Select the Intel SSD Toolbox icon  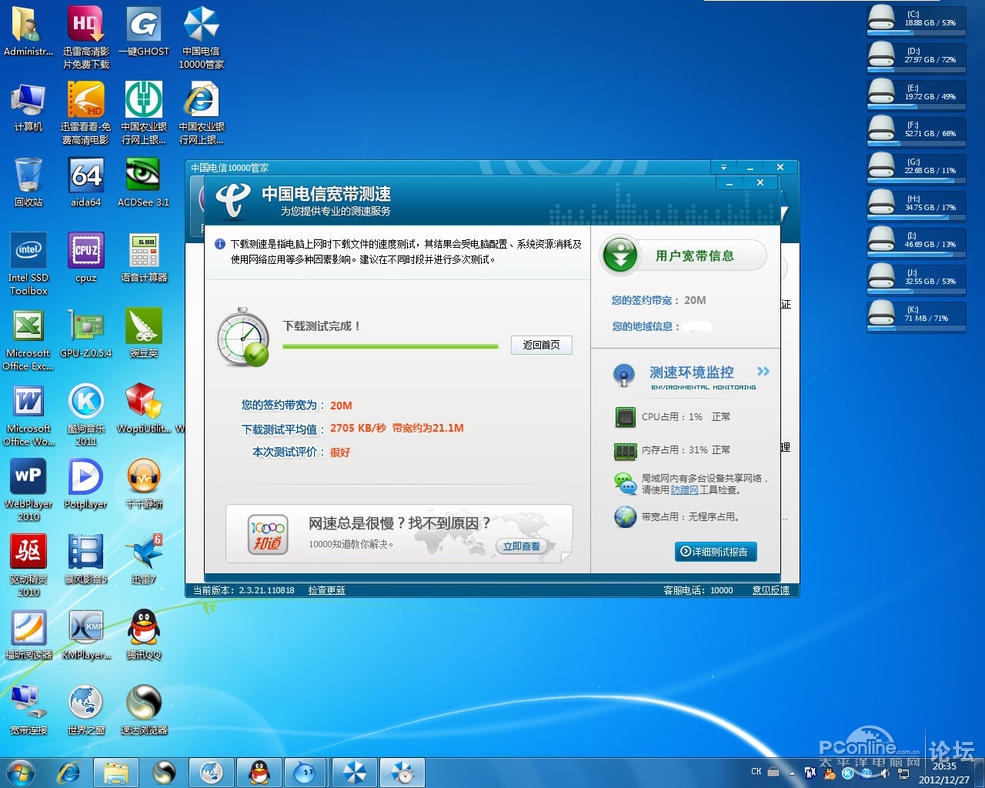click(x=28, y=264)
